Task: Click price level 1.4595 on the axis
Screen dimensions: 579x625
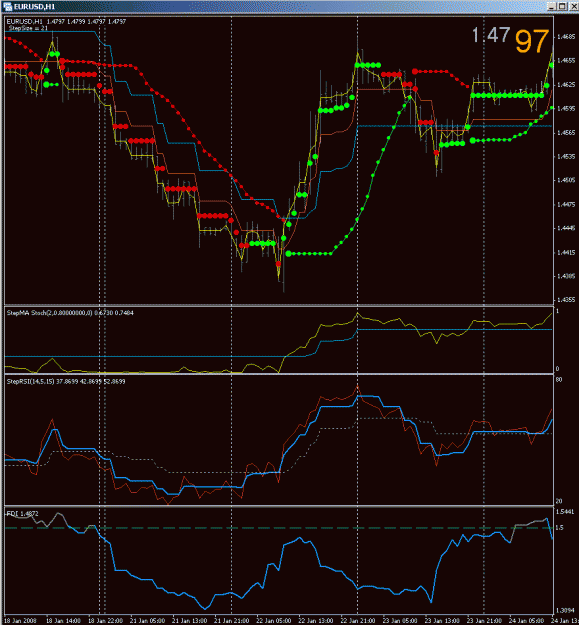Action: pos(565,108)
